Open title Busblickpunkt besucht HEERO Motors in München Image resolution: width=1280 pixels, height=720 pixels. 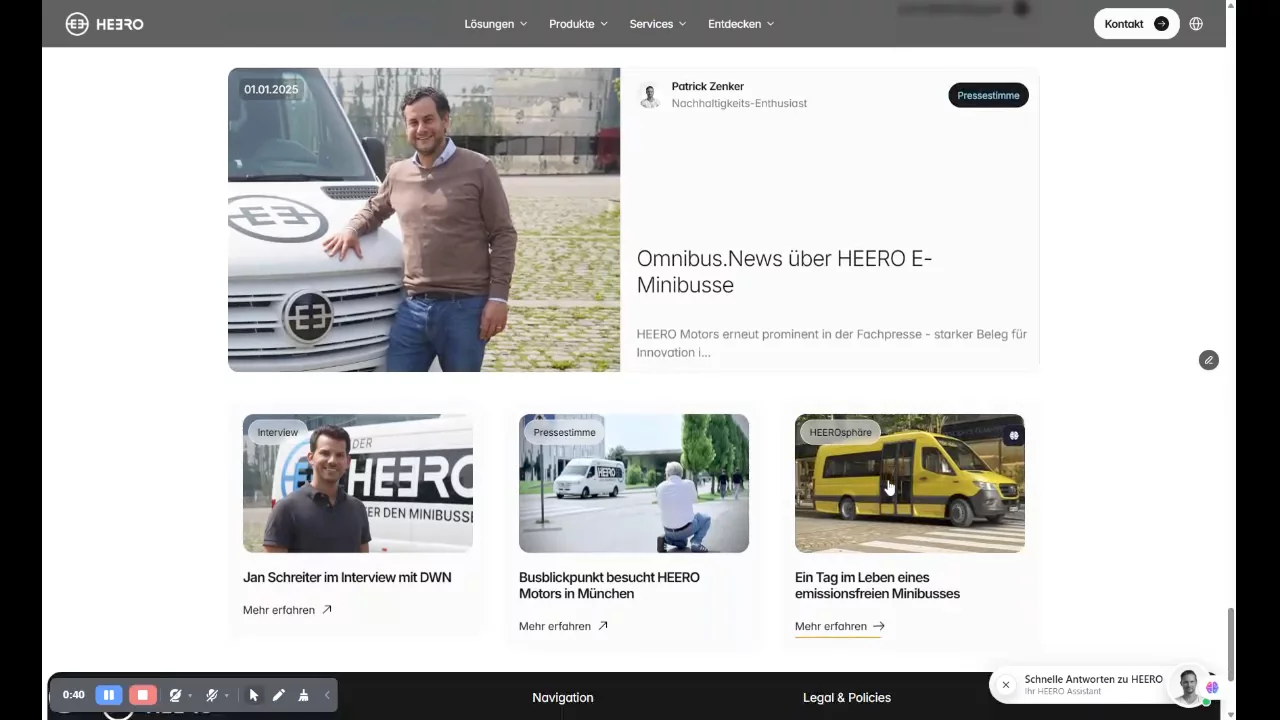pos(609,585)
